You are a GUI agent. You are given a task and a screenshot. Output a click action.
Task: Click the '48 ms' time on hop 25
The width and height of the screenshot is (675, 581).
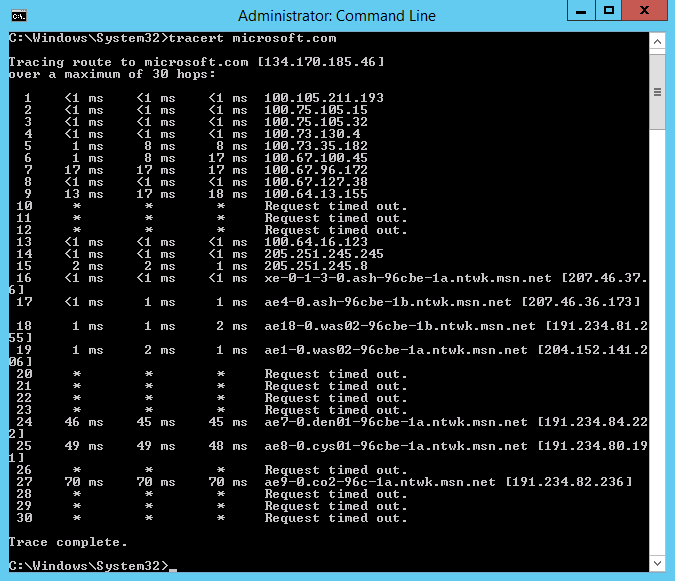tap(228, 446)
